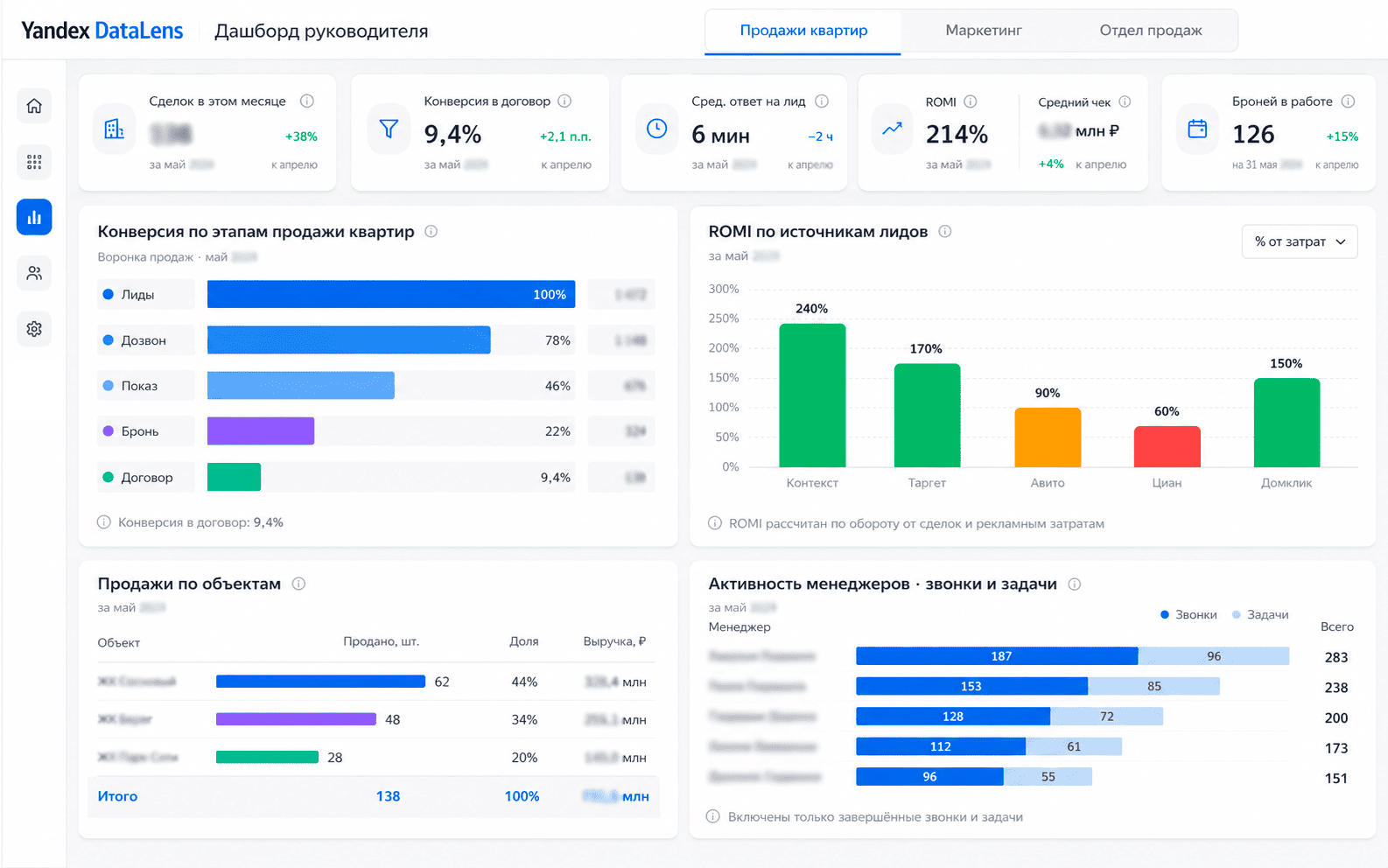Click the Всего column header
The height and width of the screenshot is (868, 1388).
pos(1336,626)
